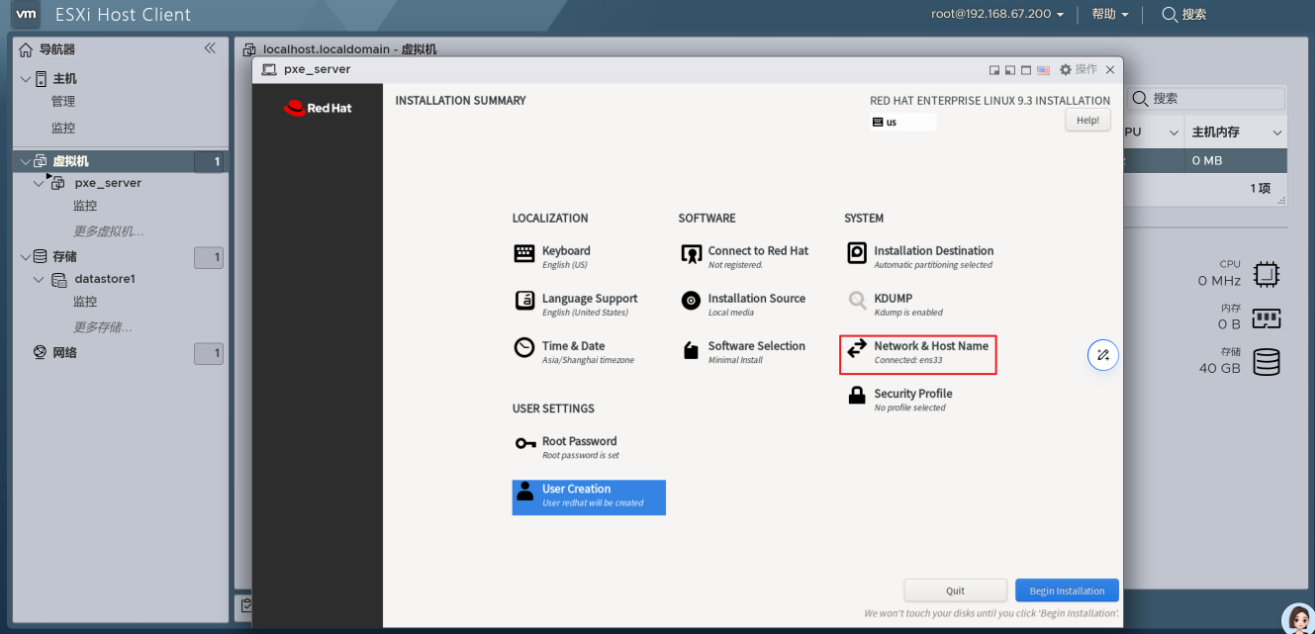Select datastore1 in the navigator tree
Viewport: 1315px width, 634px height.
(x=104, y=279)
